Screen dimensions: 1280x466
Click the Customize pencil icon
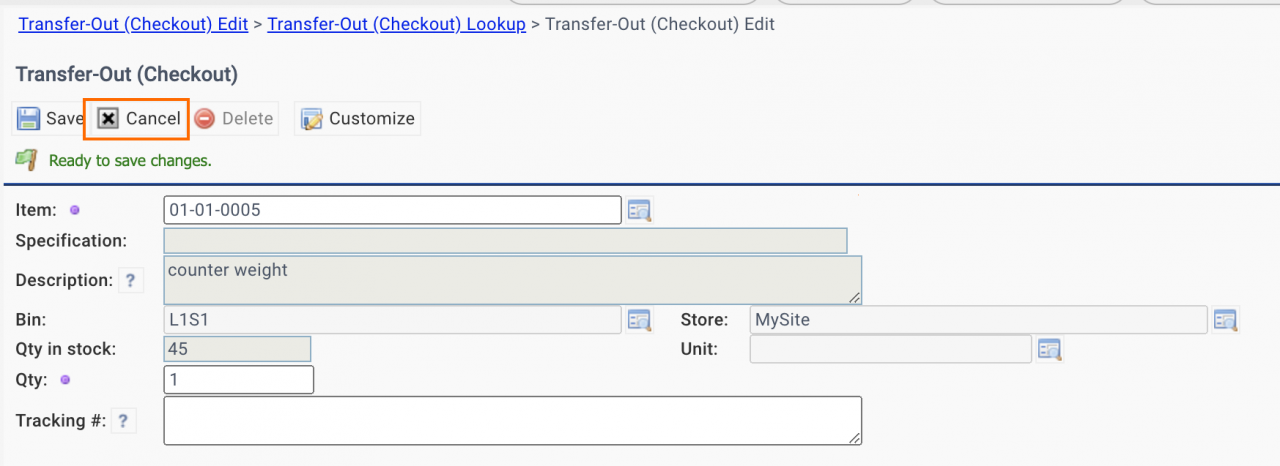[x=312, y=119]
